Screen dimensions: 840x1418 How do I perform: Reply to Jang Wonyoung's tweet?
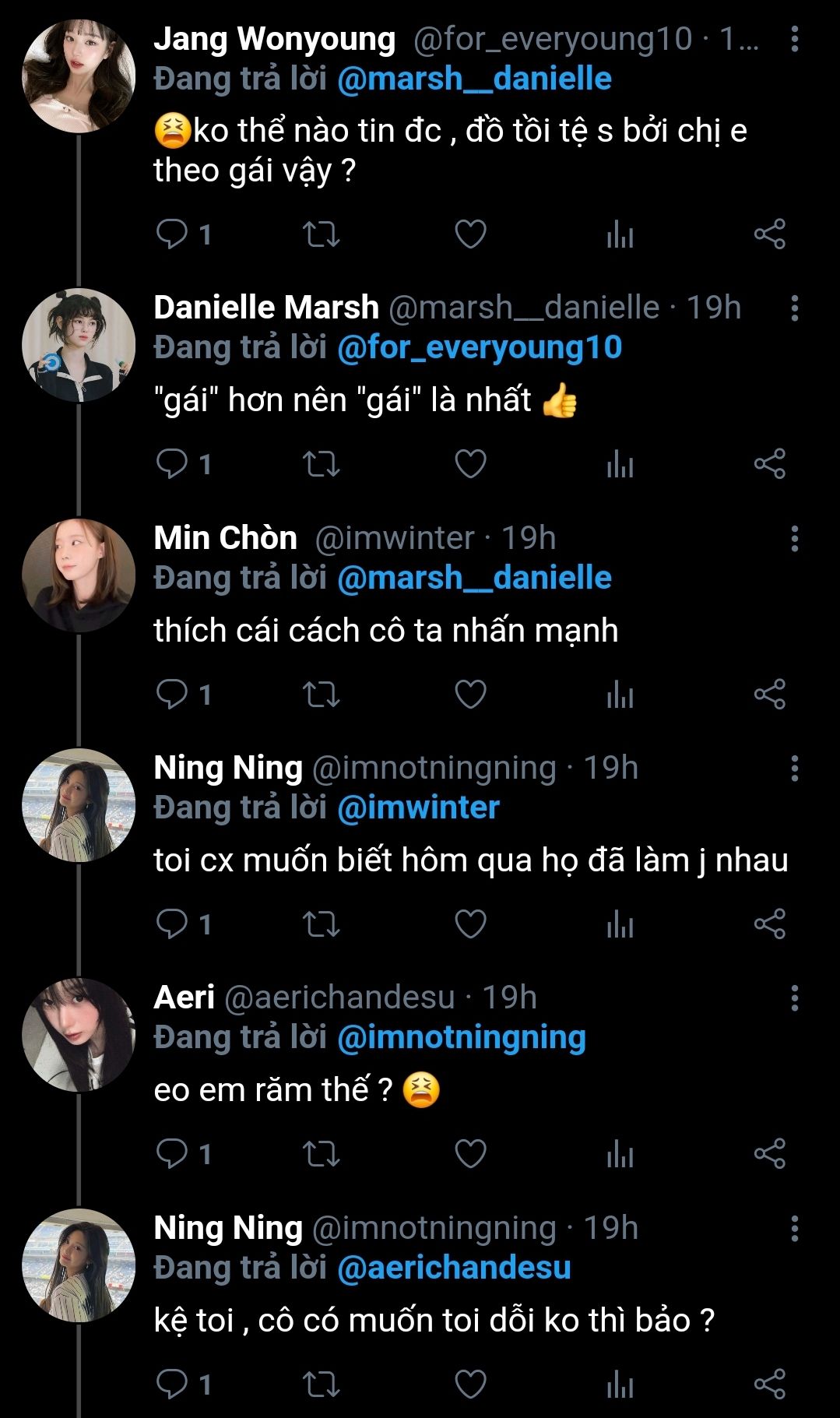click(172, 234)
